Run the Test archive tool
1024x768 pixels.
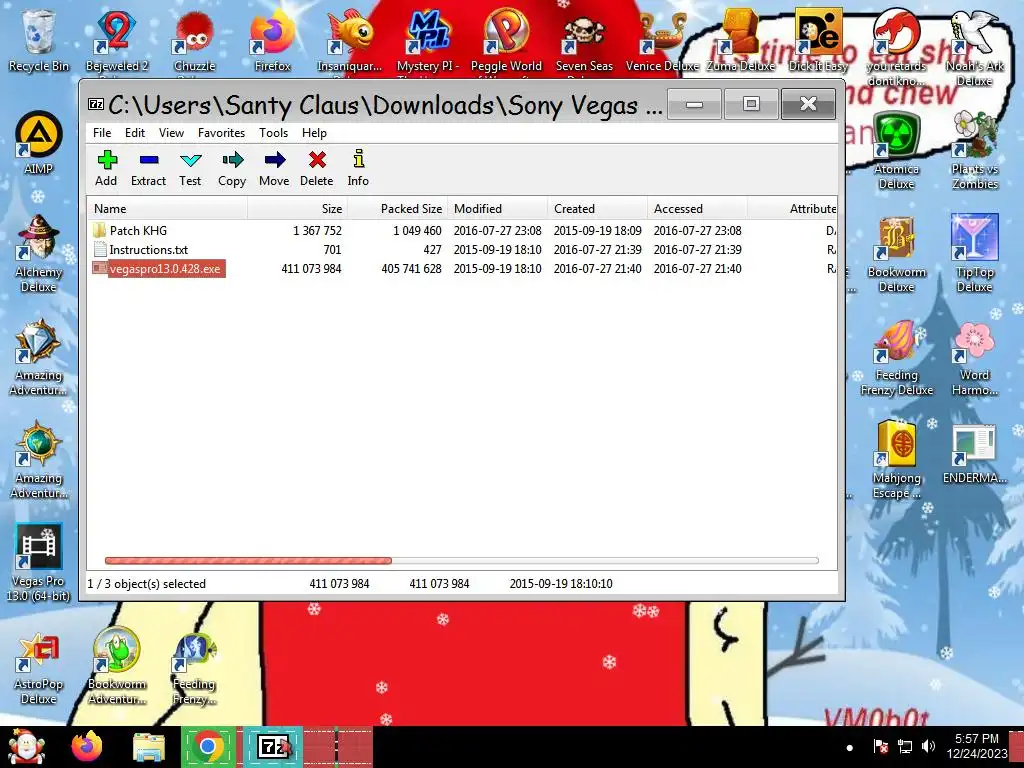tap(190, 168)
